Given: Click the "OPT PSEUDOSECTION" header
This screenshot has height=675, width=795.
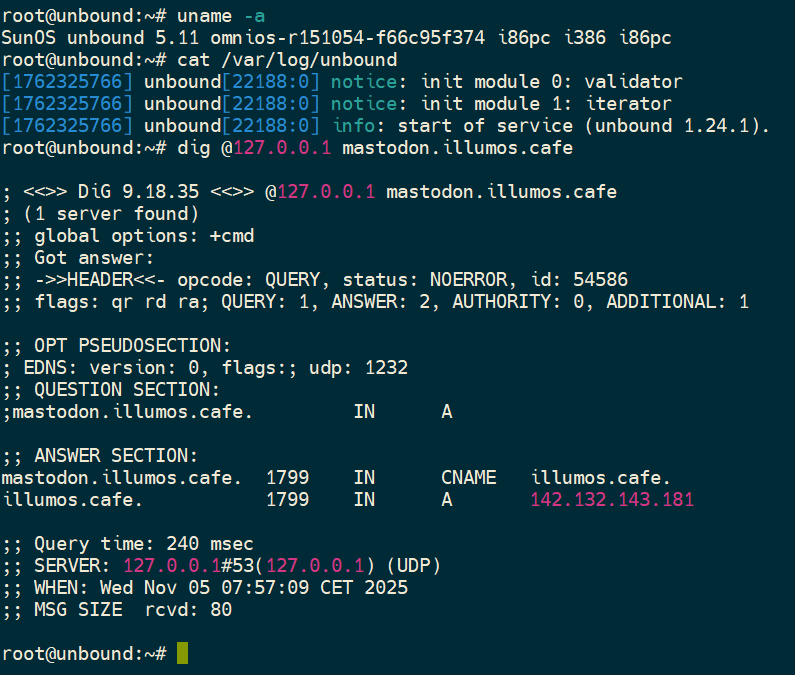Looking at the screenshot, I should point(132,345).
